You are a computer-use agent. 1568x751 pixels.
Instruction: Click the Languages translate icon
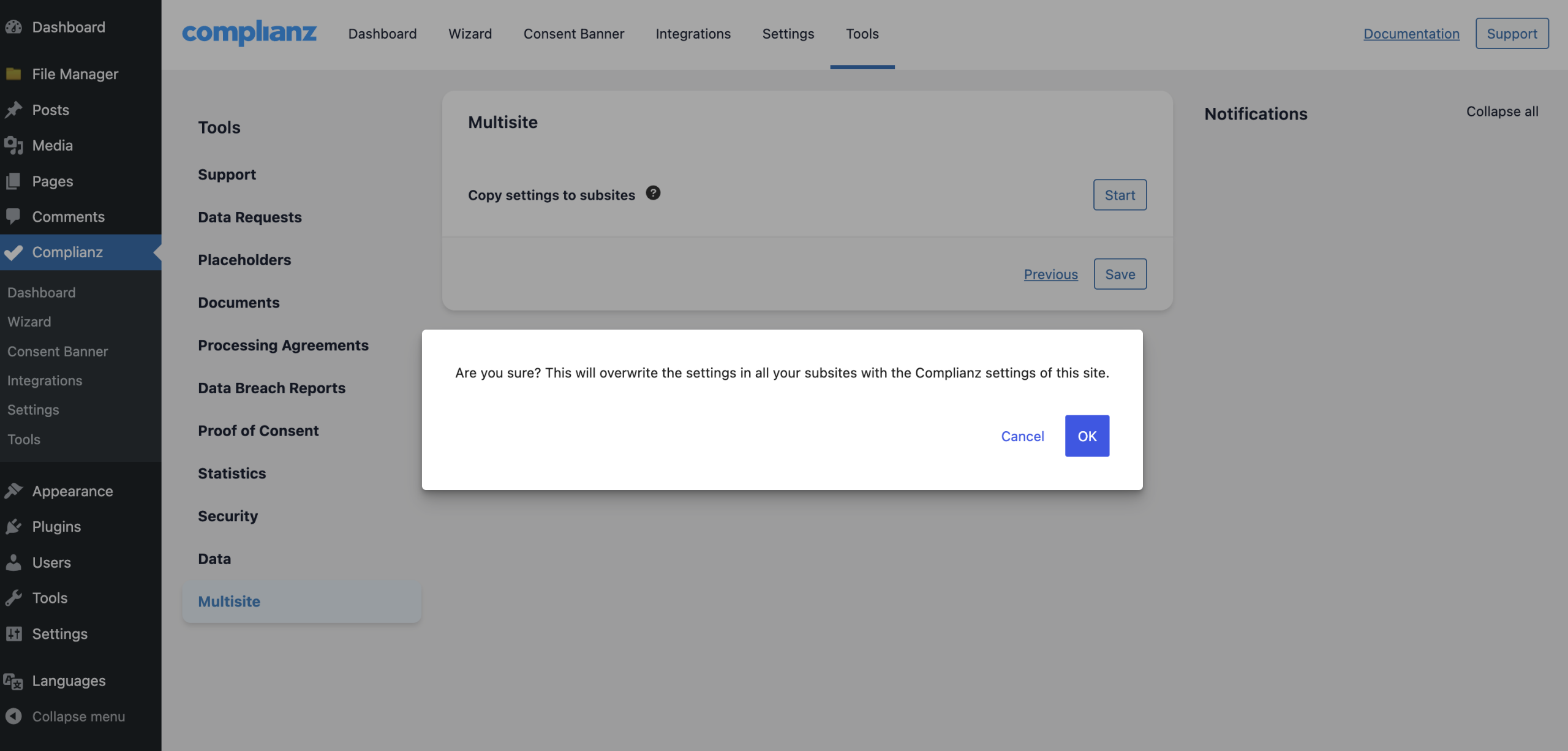pyautogui.click(x=13, y=681)
